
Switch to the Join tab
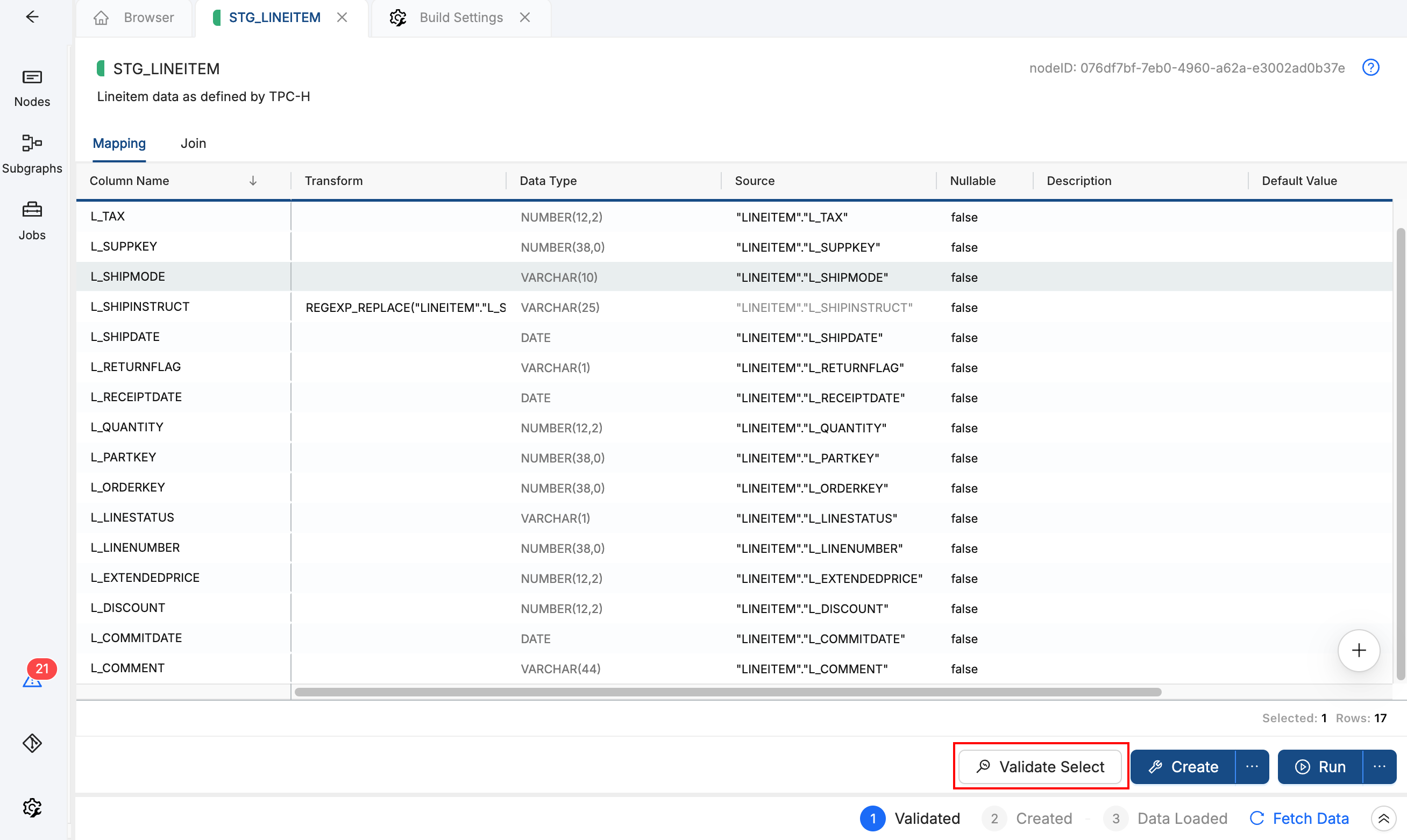pos(193,143)
